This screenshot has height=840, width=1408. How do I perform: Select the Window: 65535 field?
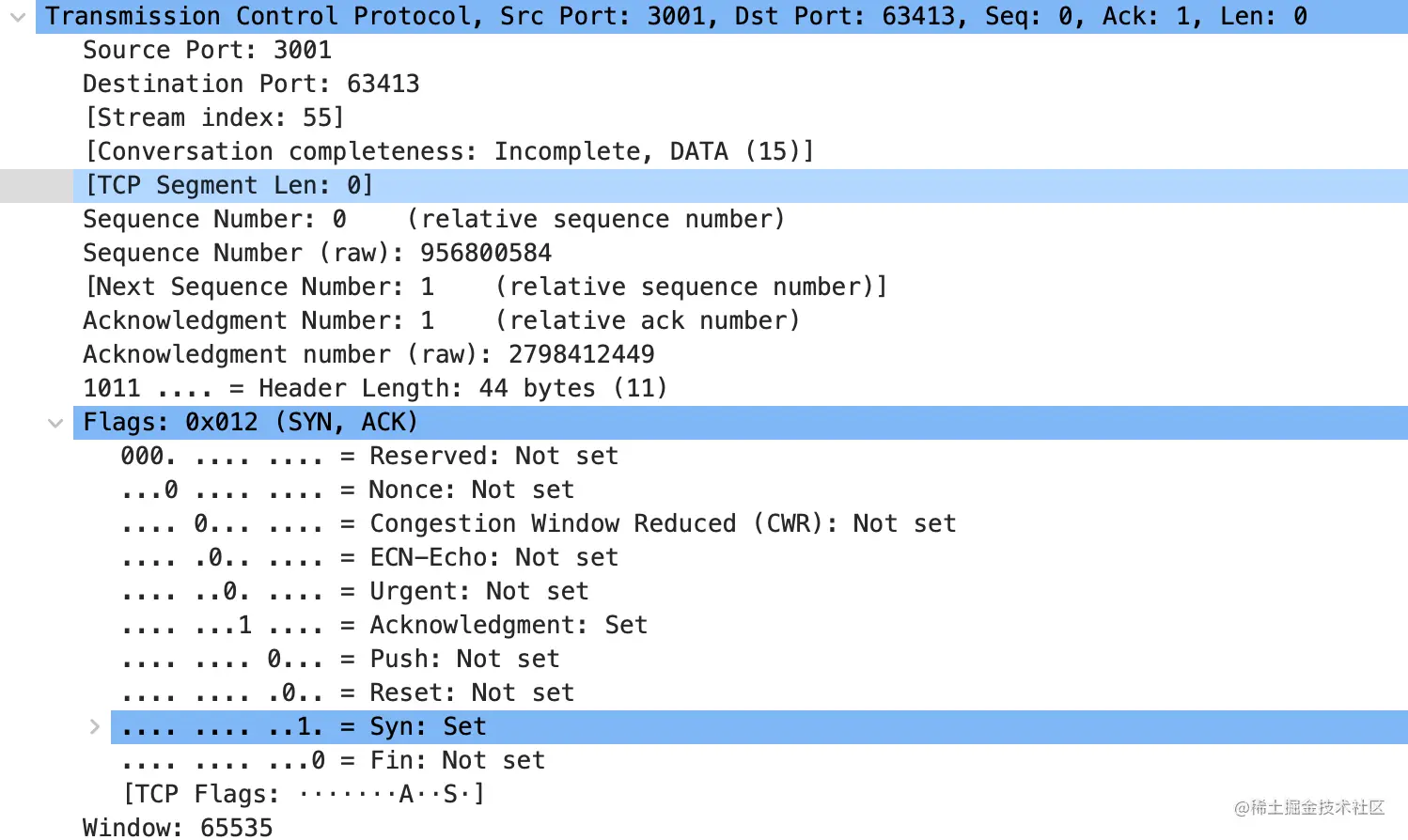click(x=178, y=827)
